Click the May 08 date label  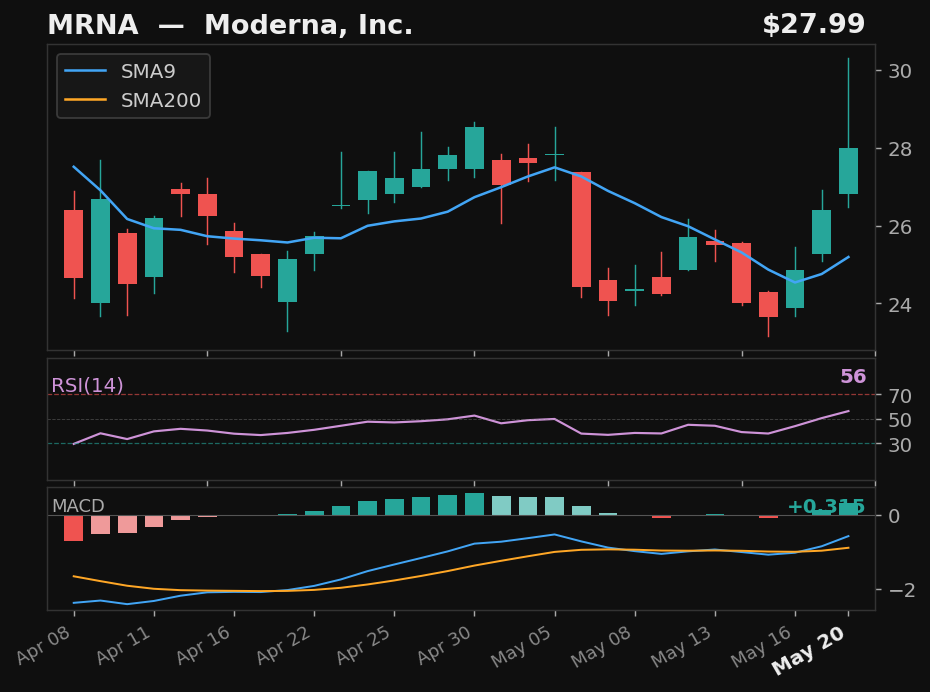pos(602,646)
